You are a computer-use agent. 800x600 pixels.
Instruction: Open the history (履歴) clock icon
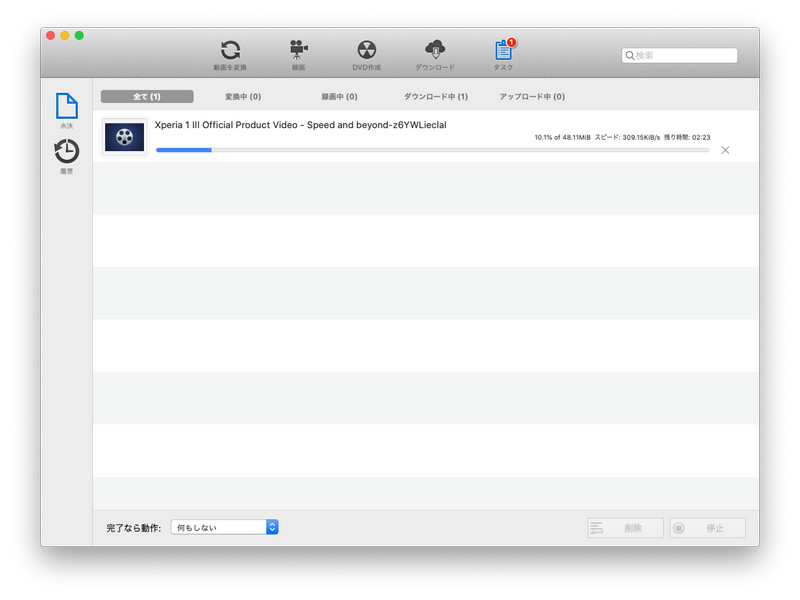point(67,156)
